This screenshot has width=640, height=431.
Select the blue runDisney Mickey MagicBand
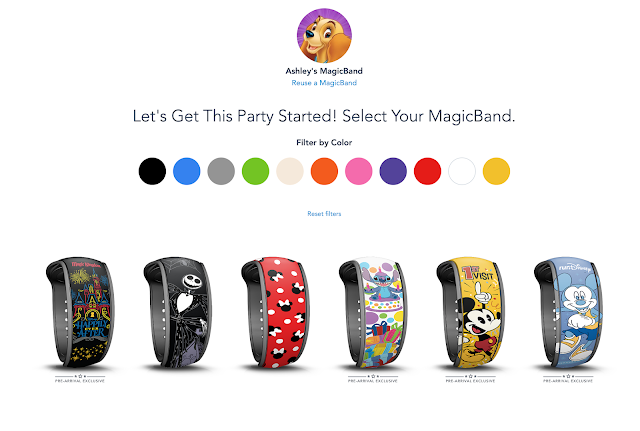coord(568,312)
